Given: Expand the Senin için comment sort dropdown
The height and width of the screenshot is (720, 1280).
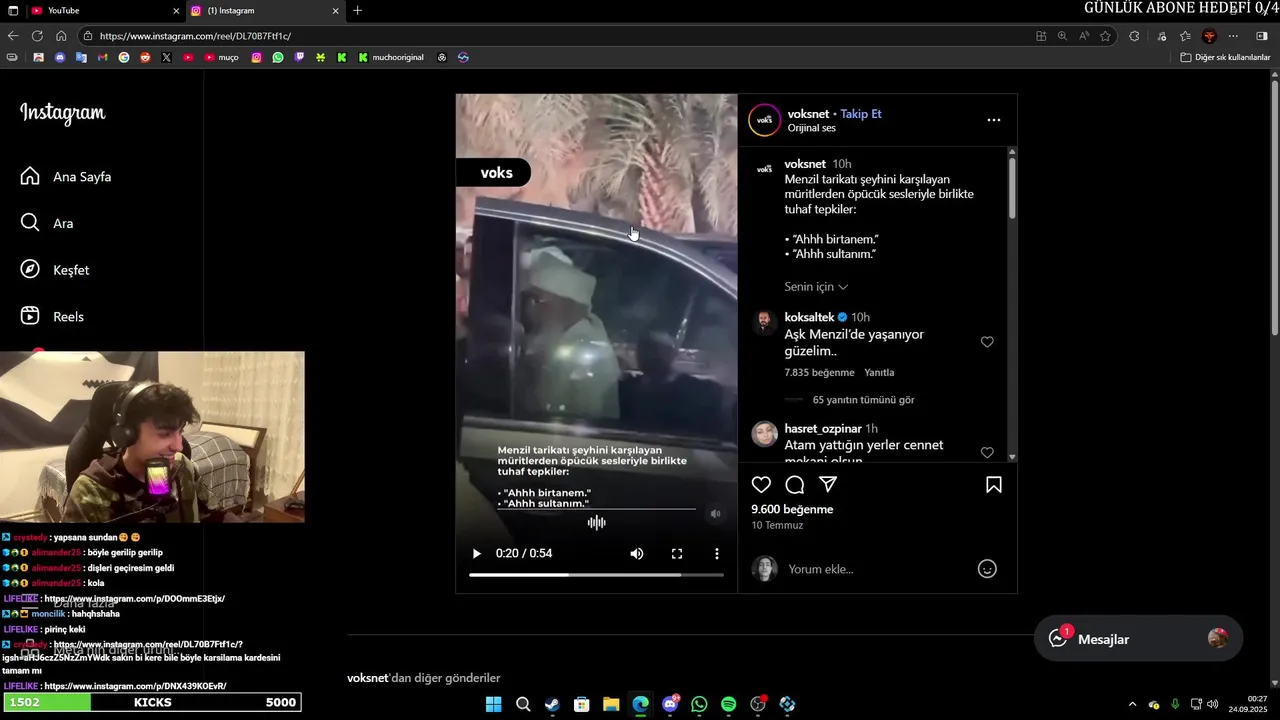Looking at the screenshot, I should pos(816,287).
